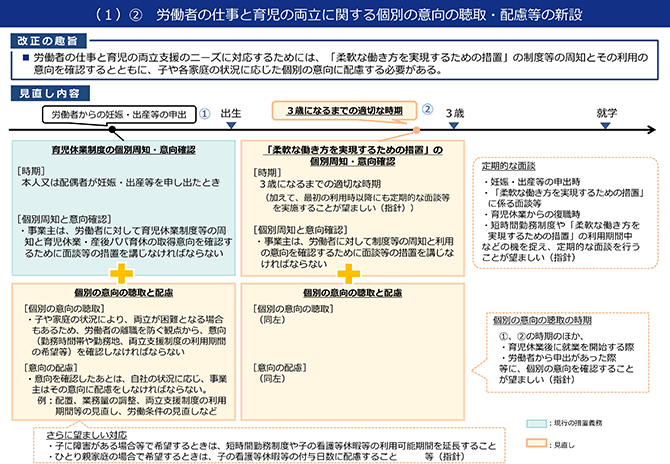The width and height of the screenshot is (670, 464).
Task: Click the line starting ひとり親家庭の場合で希望するとき
Action: pyautogui.click(x=256, y=457)
